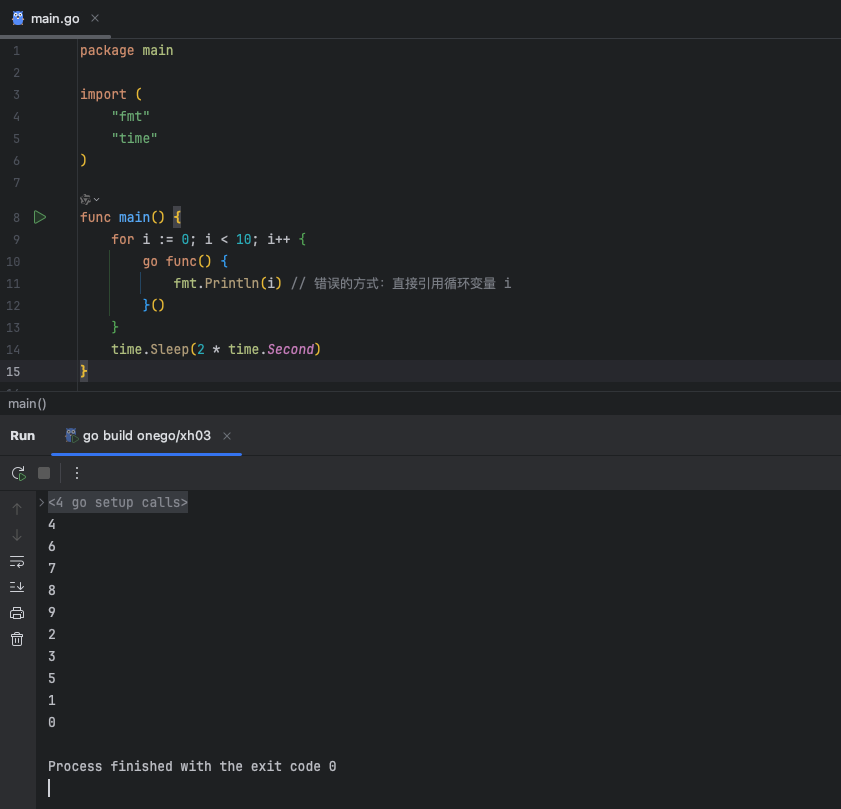Expand the go setup calls fold
The image size is (841, 809).
tap(41, 503)
